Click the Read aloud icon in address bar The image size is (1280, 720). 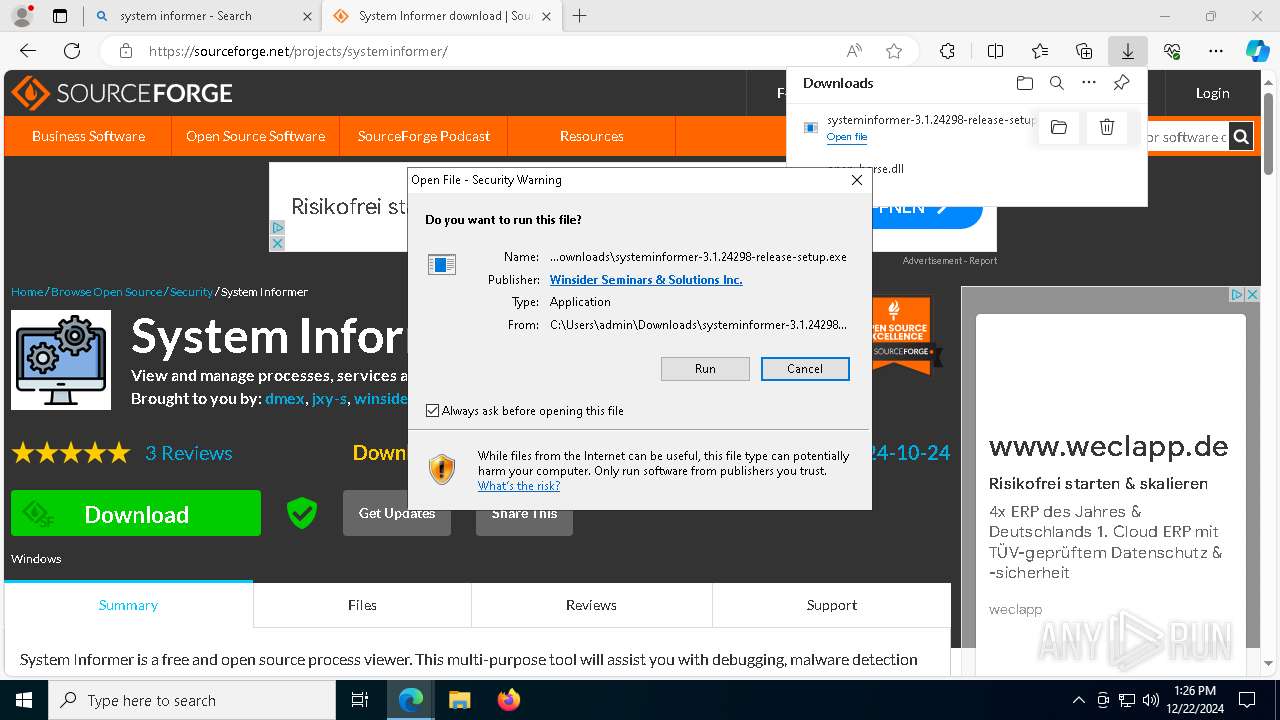(x=854, y=51)
